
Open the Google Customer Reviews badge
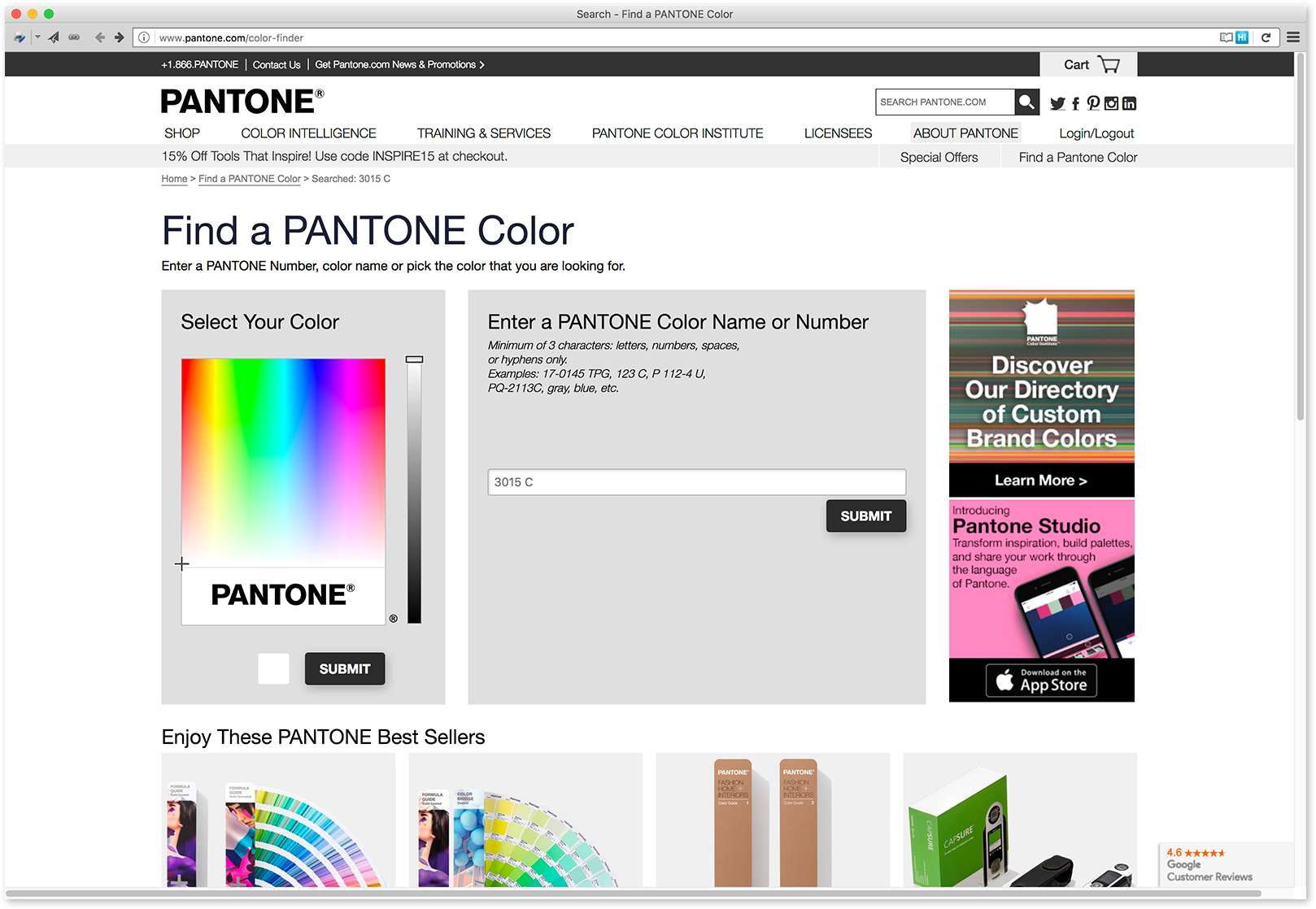pos(1225,864)
